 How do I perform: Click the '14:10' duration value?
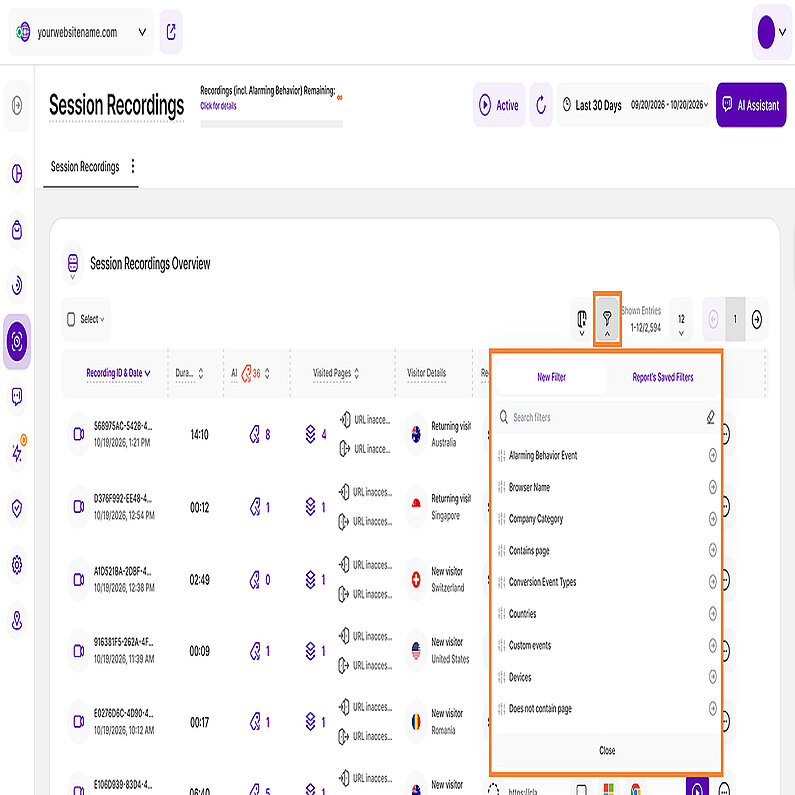(x=199, y=435)
